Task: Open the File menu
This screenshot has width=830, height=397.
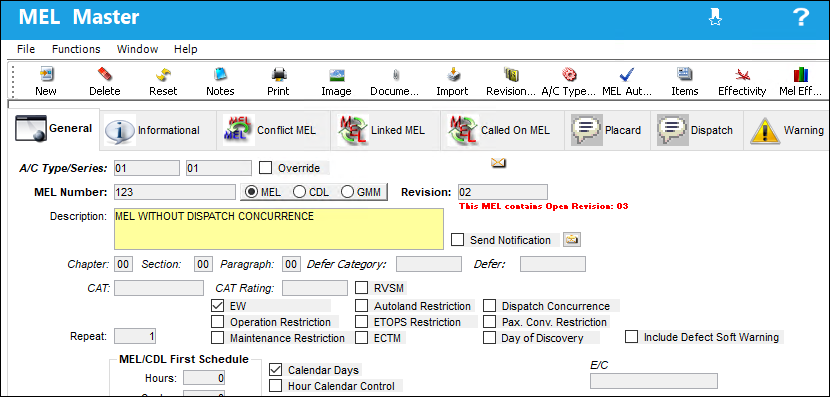Action: pos(26,49)
